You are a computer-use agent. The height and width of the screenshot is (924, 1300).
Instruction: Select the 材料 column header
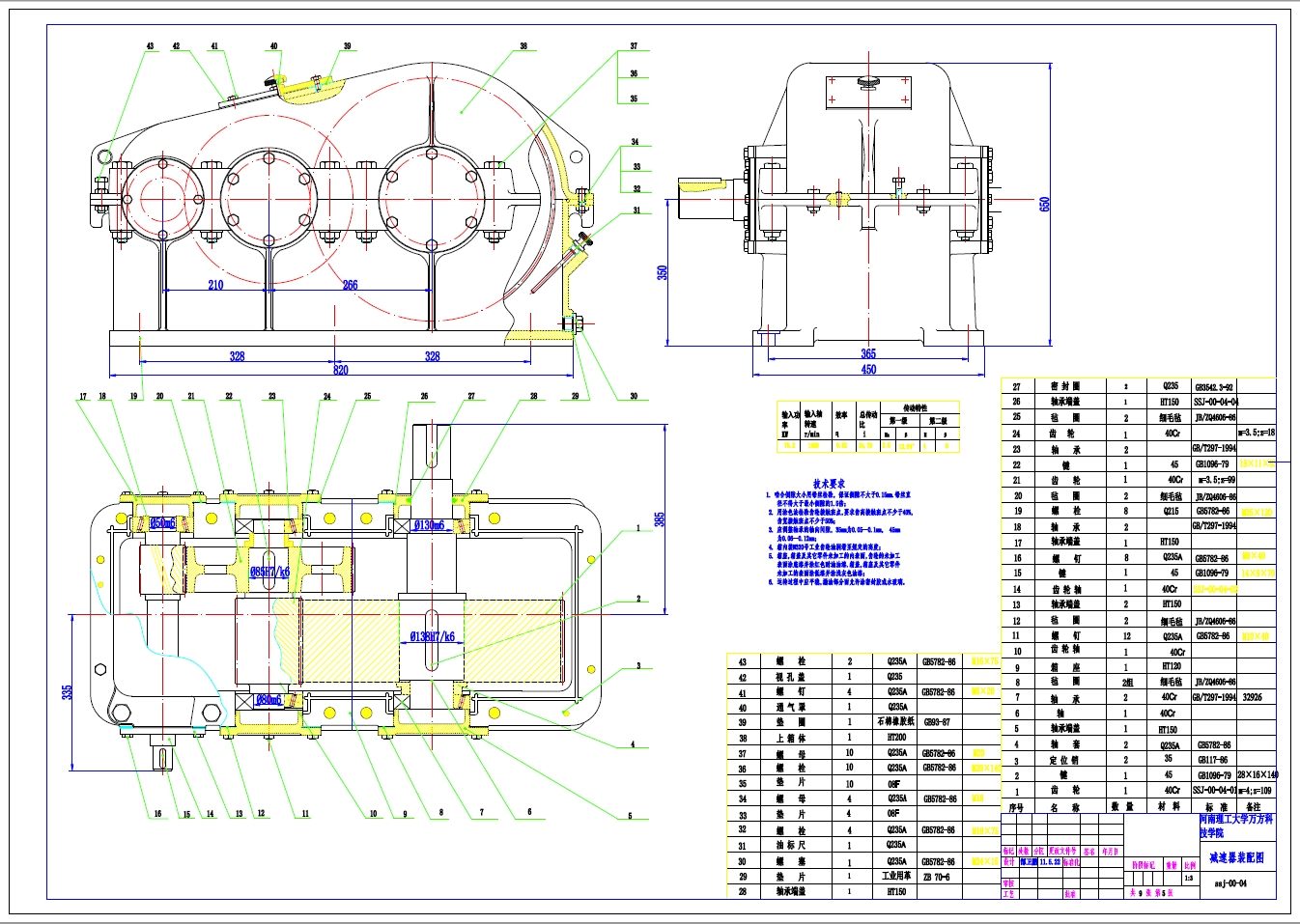pyautogui.click(x=1170, y=807)
